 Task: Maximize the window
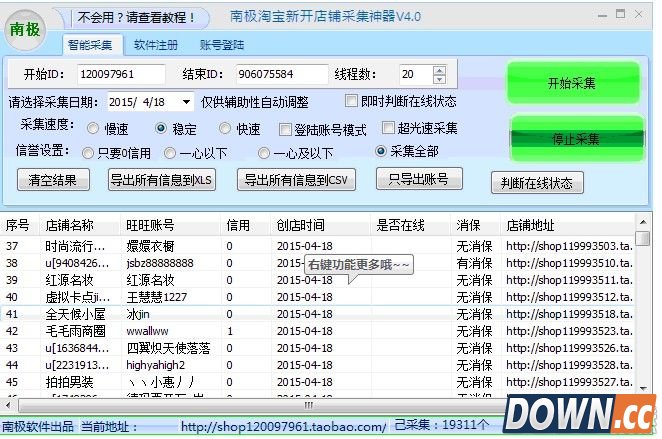tap(620, 14)
